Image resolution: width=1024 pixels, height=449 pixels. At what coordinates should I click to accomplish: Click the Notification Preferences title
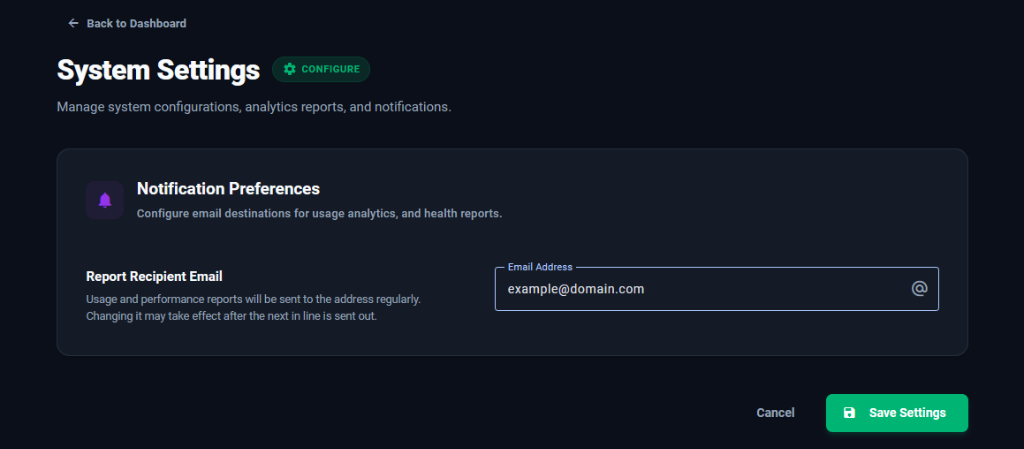(x=228, y=189)
